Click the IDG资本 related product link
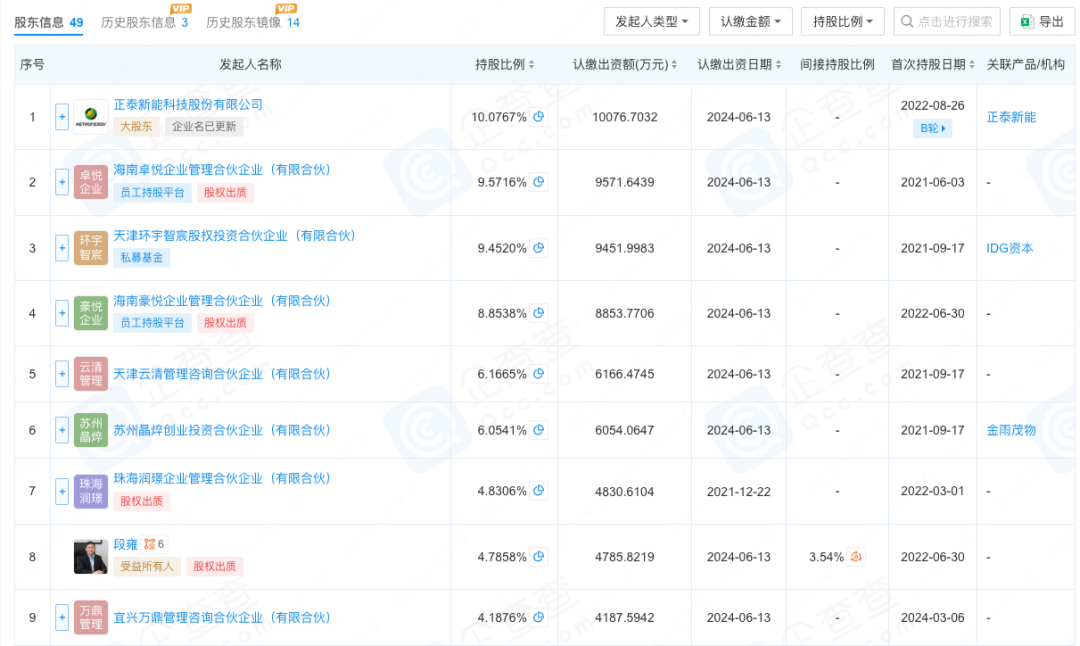Viewport: 1080px width, 646px height. click(x=1010, y=248)
